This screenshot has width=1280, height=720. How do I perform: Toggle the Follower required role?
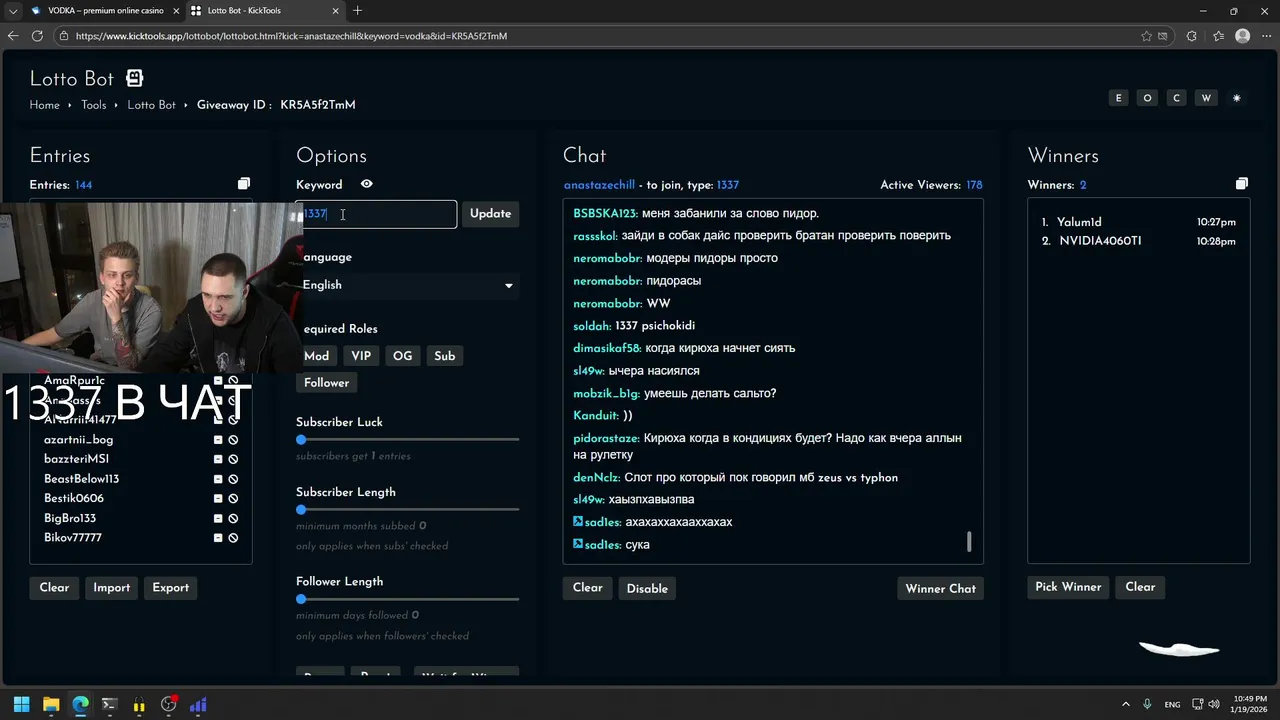pos(327,383)
